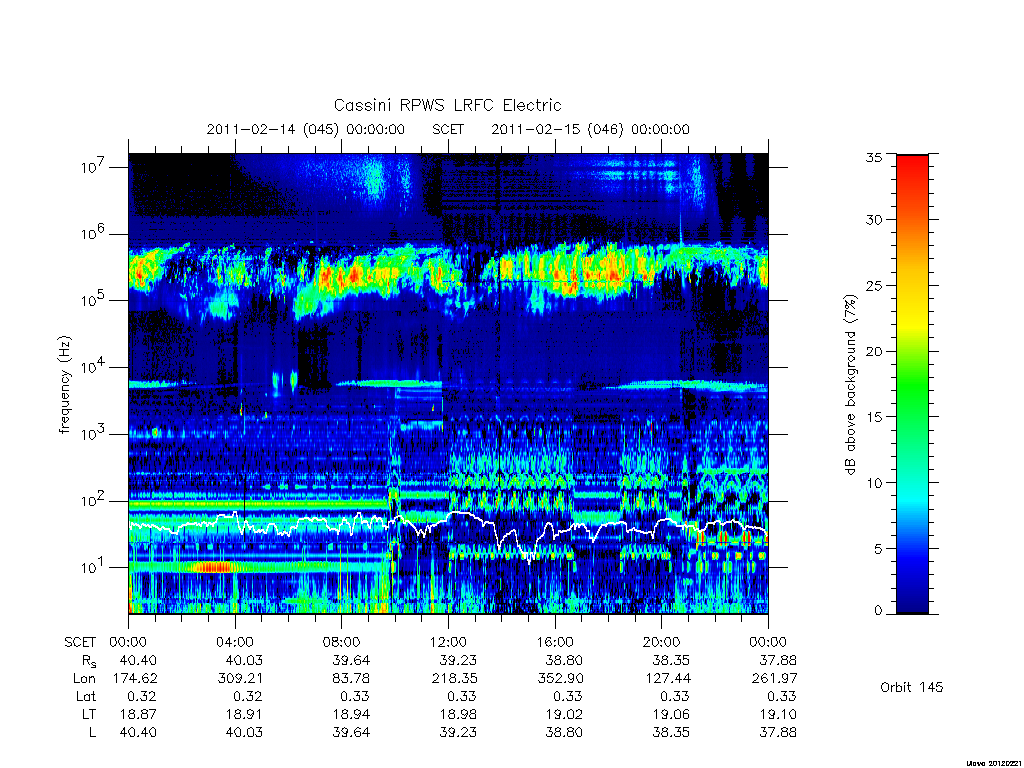The height and width of the screenshot is (768, 1024).
Task: Click the 15 label on color scale
Action: (x=874, y=417)
